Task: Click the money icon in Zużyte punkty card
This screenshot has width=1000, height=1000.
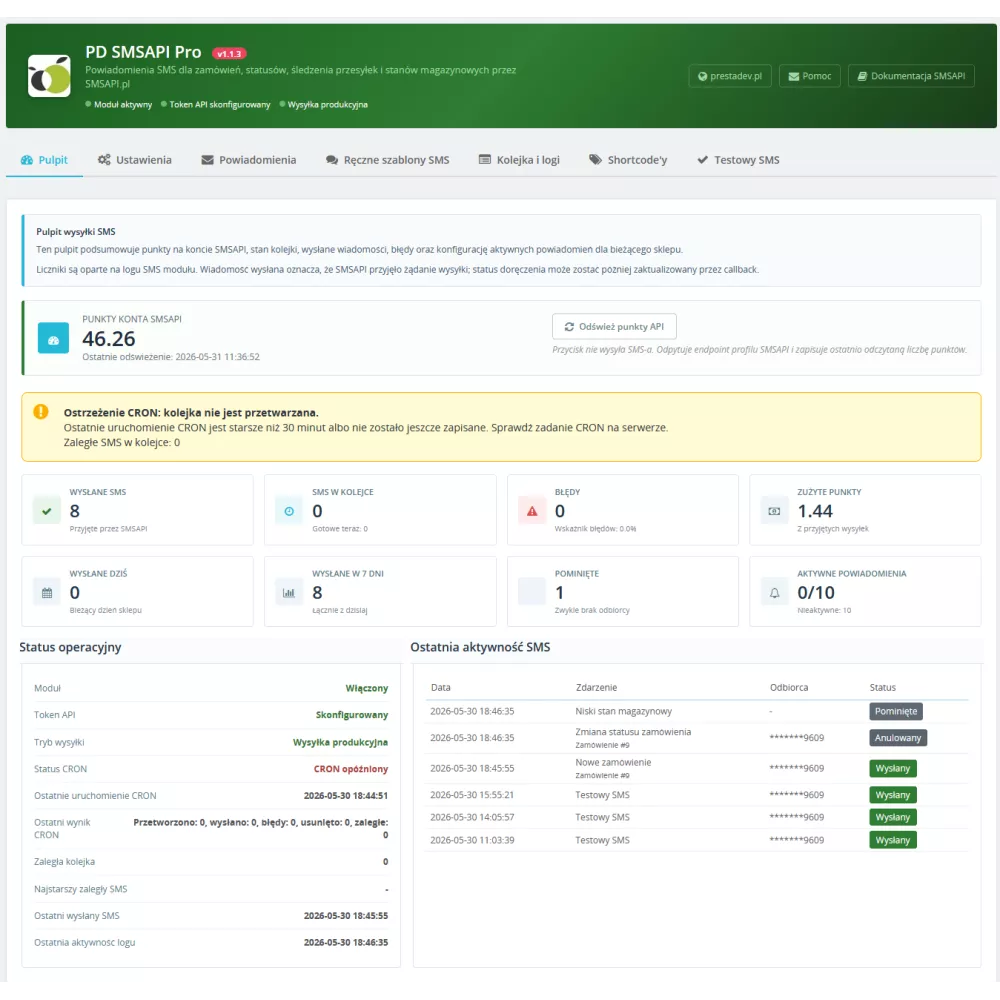Action: pyautogui.click(x=774, y=511)
